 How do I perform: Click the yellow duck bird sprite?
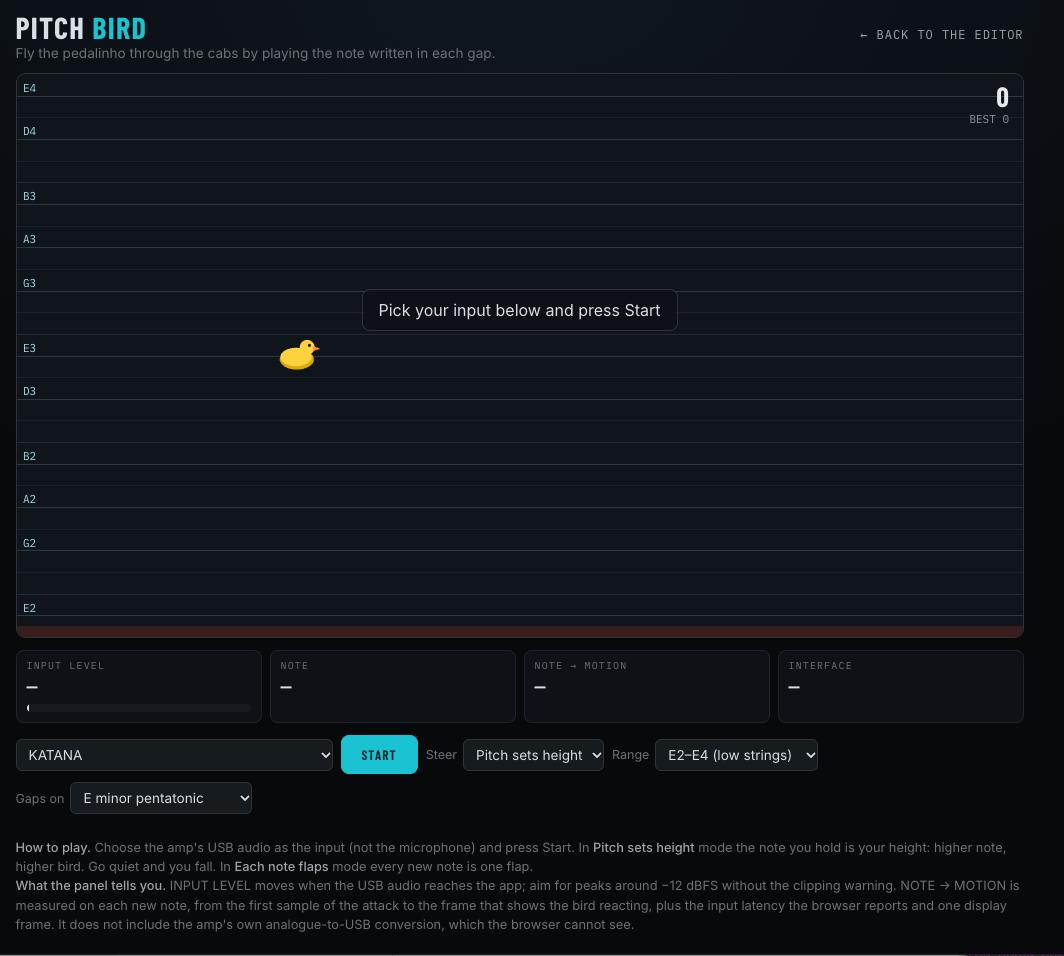tap(299, 355)
